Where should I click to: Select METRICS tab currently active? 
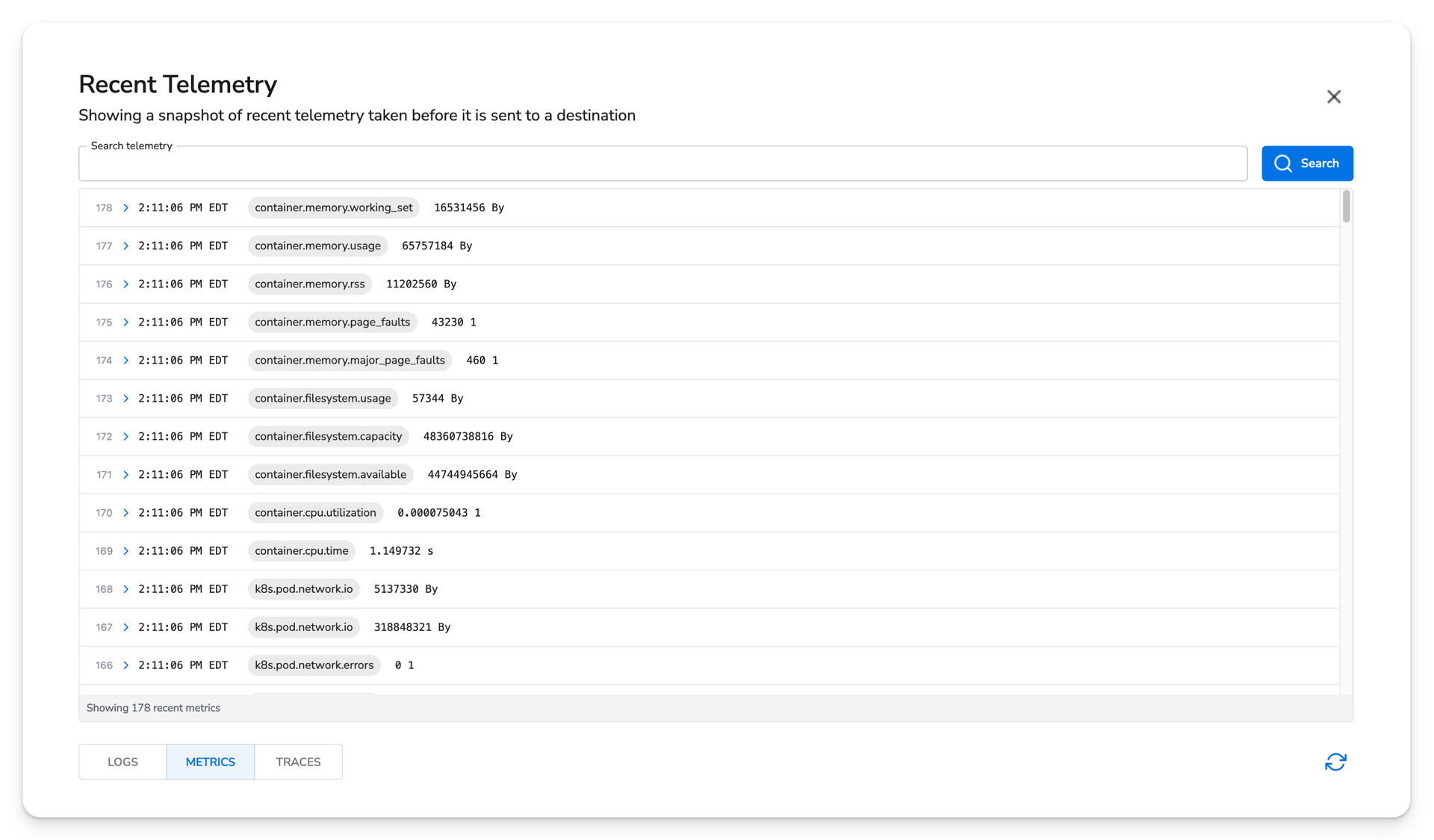click(x=210, y=762)
